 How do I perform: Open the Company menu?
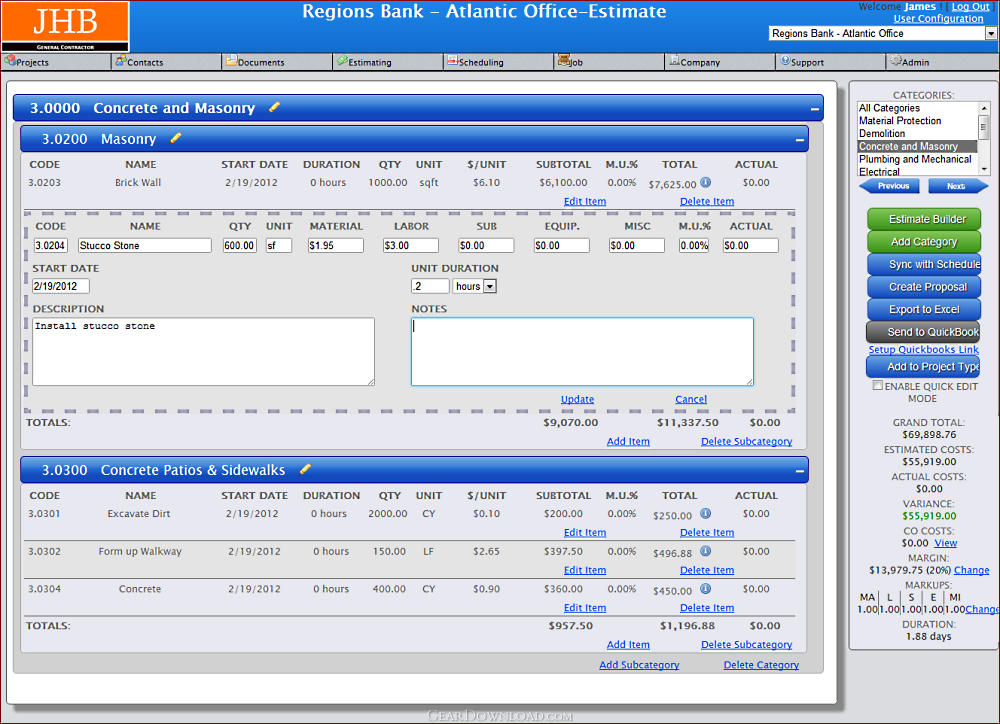click(x=720, y=62)
